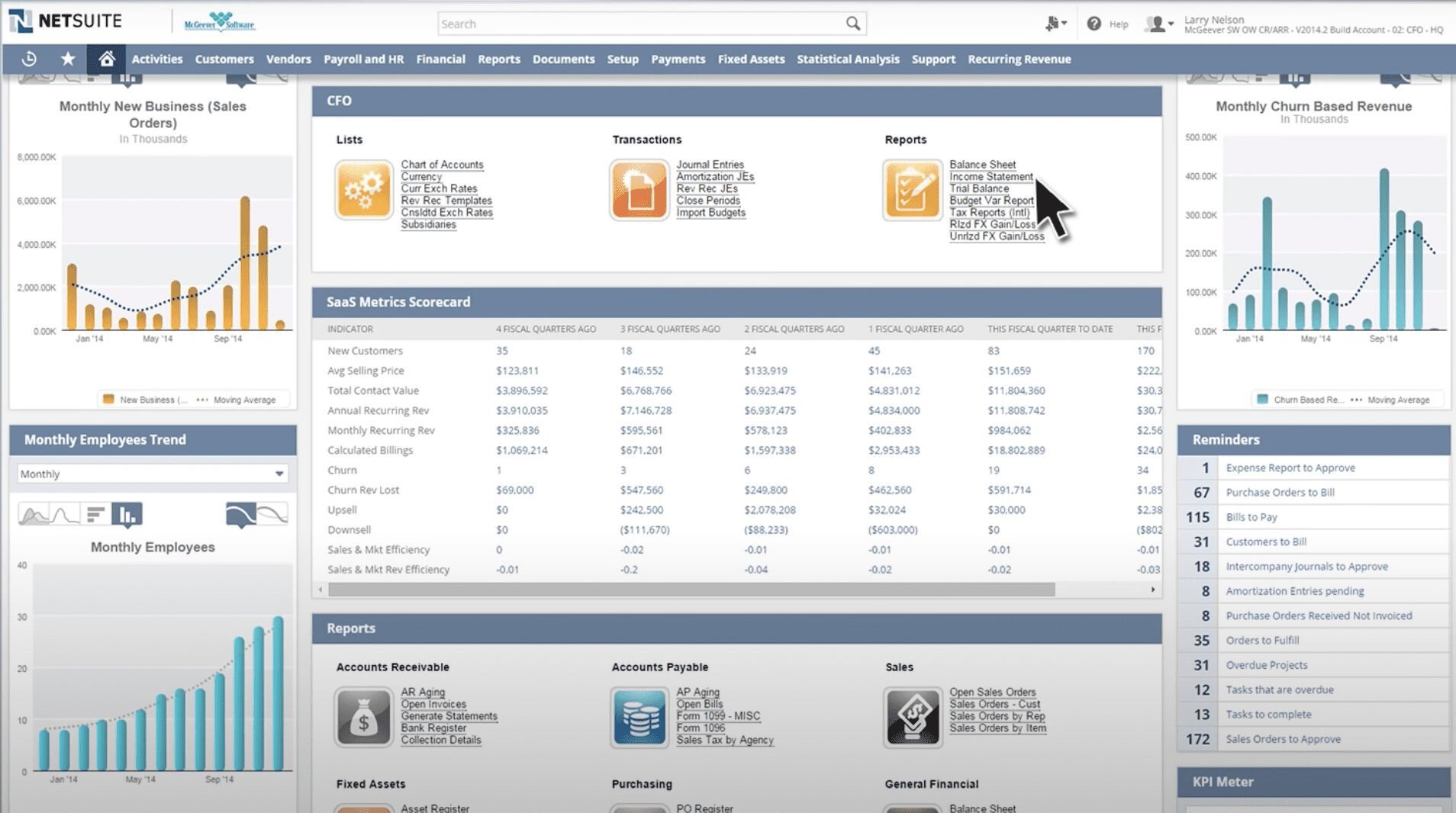Open the Monthly interval dropdown
Image resolution: width=1456 pixels, height=813 pixels.
click(x=150, y=474)
